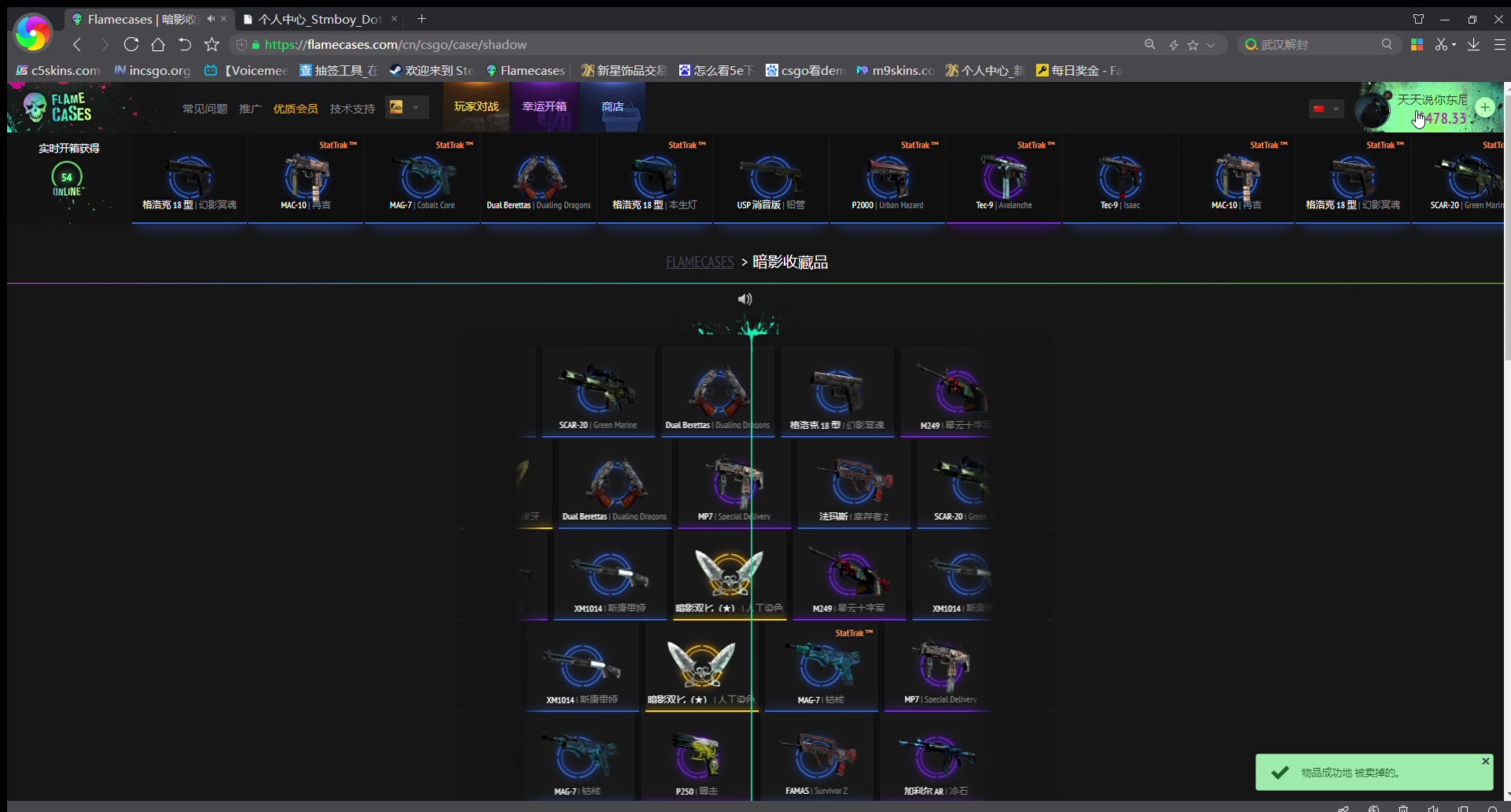This screenshot has height=812, width=1511.
Task: Open 幸运开箱 tab
Action: coord(545,107)
